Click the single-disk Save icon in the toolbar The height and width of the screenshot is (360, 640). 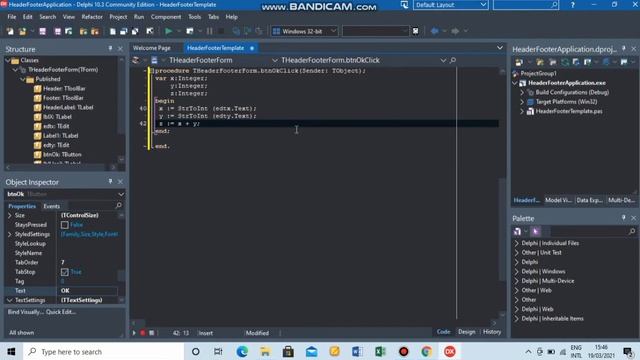(42, 31)
